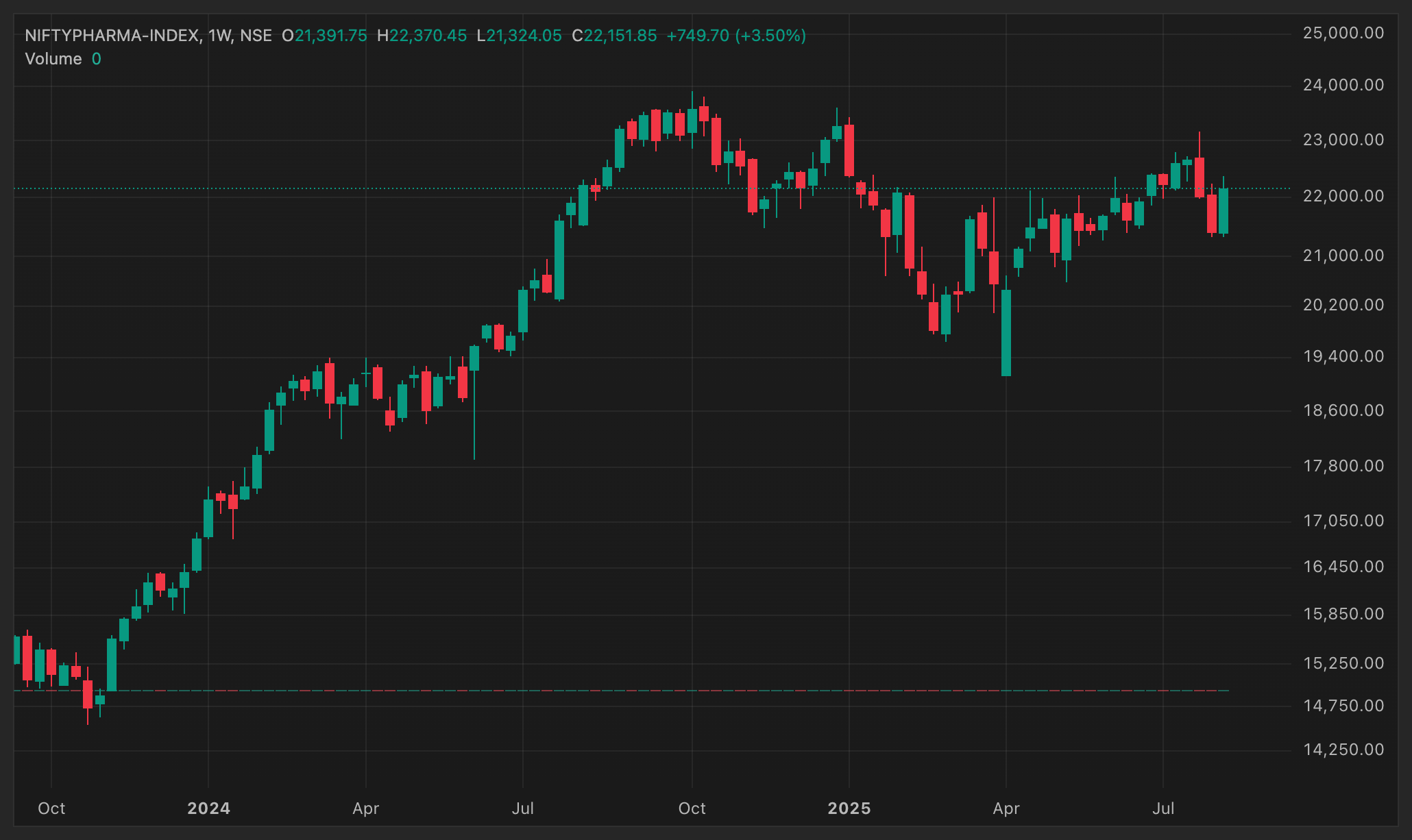Click the 1W interval label in legend
The height and width of the screenshot is (840, 1412).
pos(221,36)
